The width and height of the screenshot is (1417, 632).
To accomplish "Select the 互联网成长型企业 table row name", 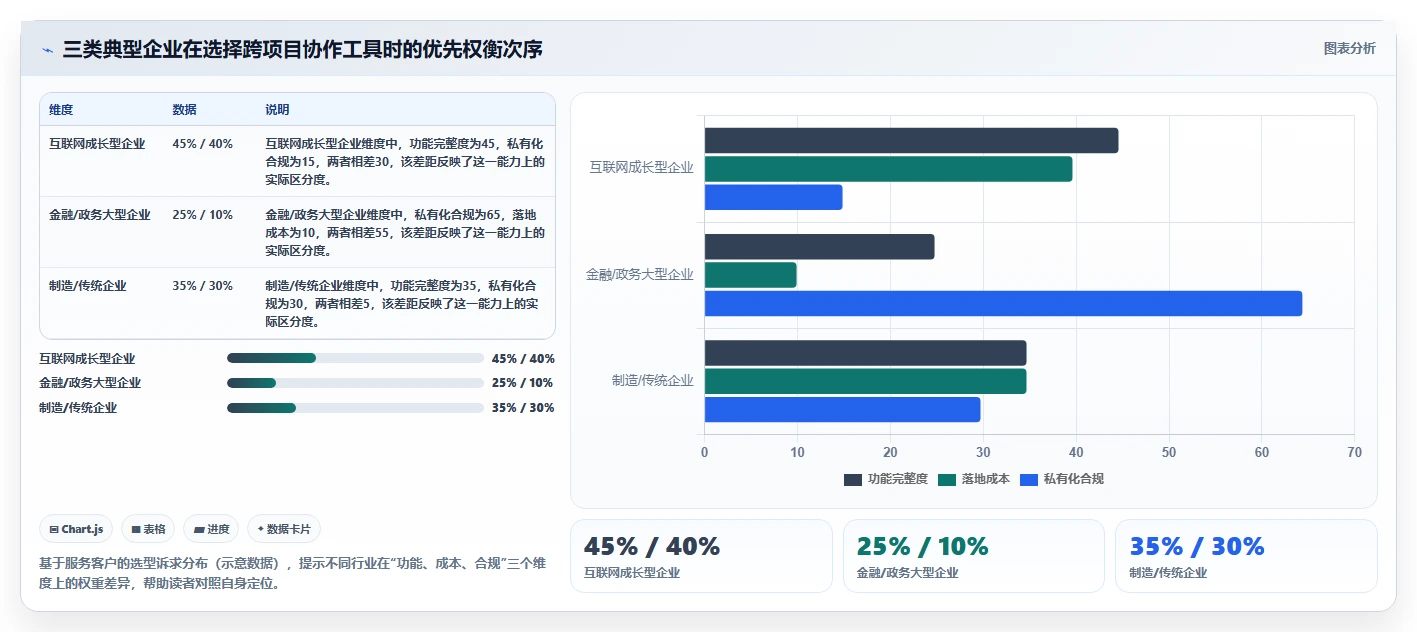I will pyautogui.click(x=97, y=144).
